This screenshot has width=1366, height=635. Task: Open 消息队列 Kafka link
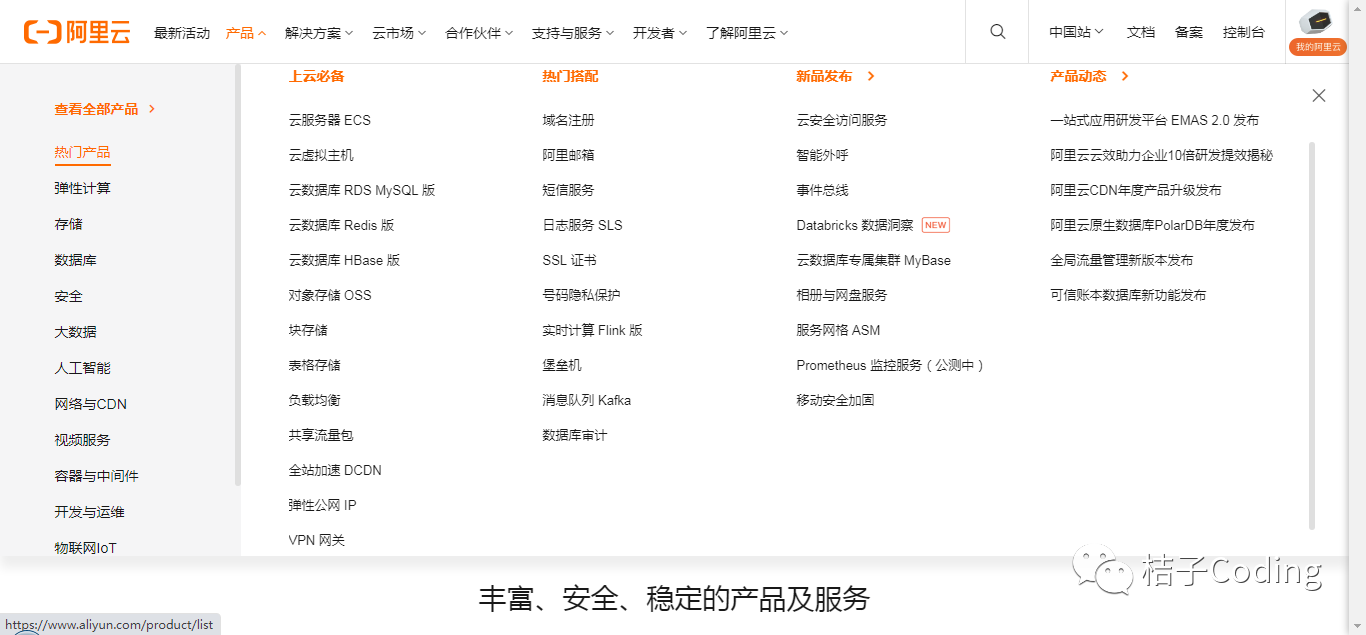(586, 400)
